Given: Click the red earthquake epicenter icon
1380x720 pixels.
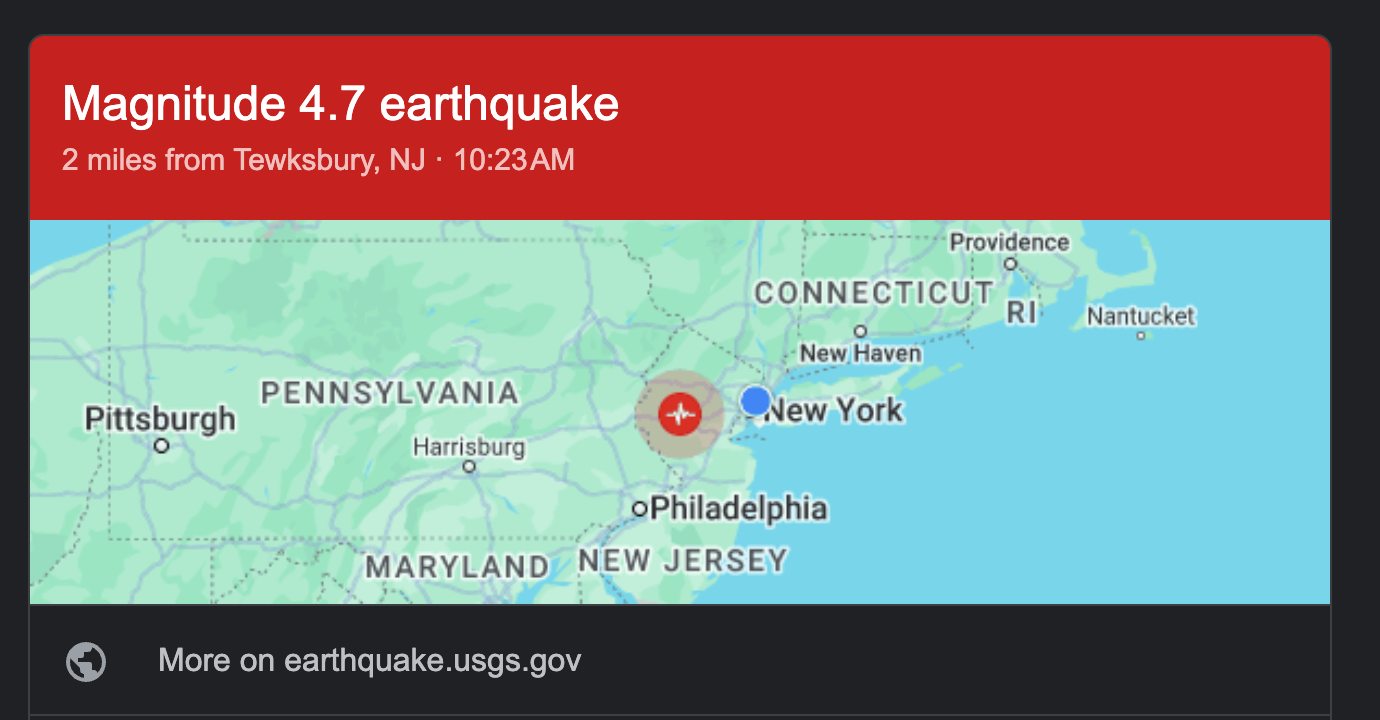Looking at the screenshot, I should (x=681, y=413).
